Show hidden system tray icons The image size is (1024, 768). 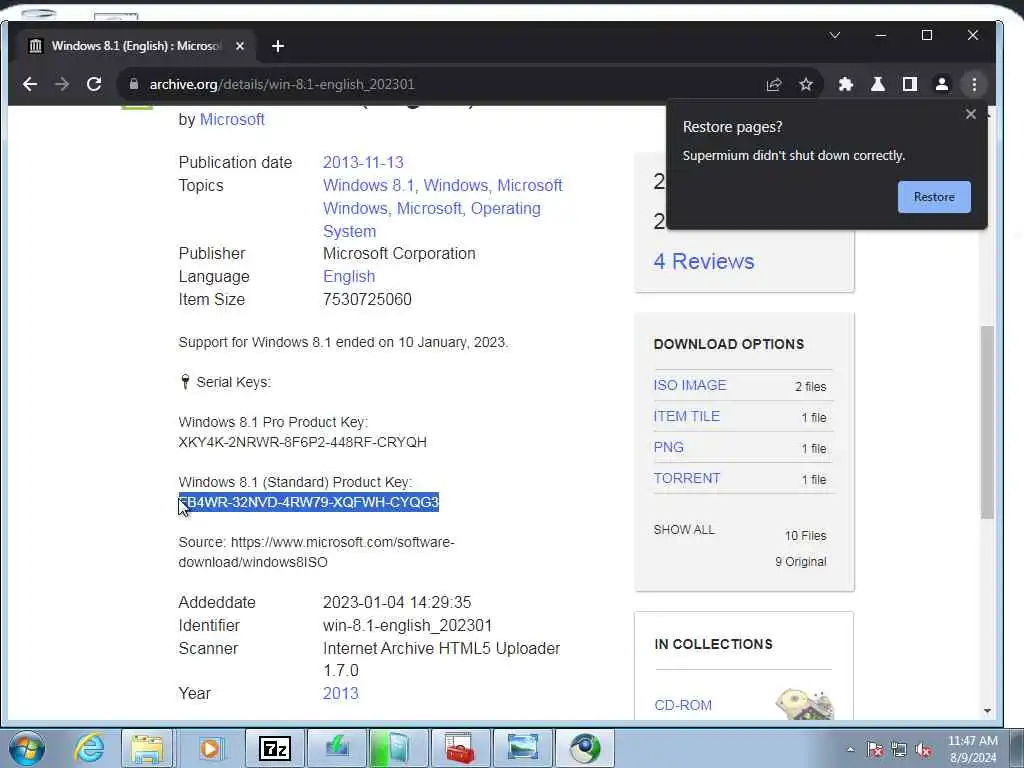pyautogui.click(x=850, y=749)
